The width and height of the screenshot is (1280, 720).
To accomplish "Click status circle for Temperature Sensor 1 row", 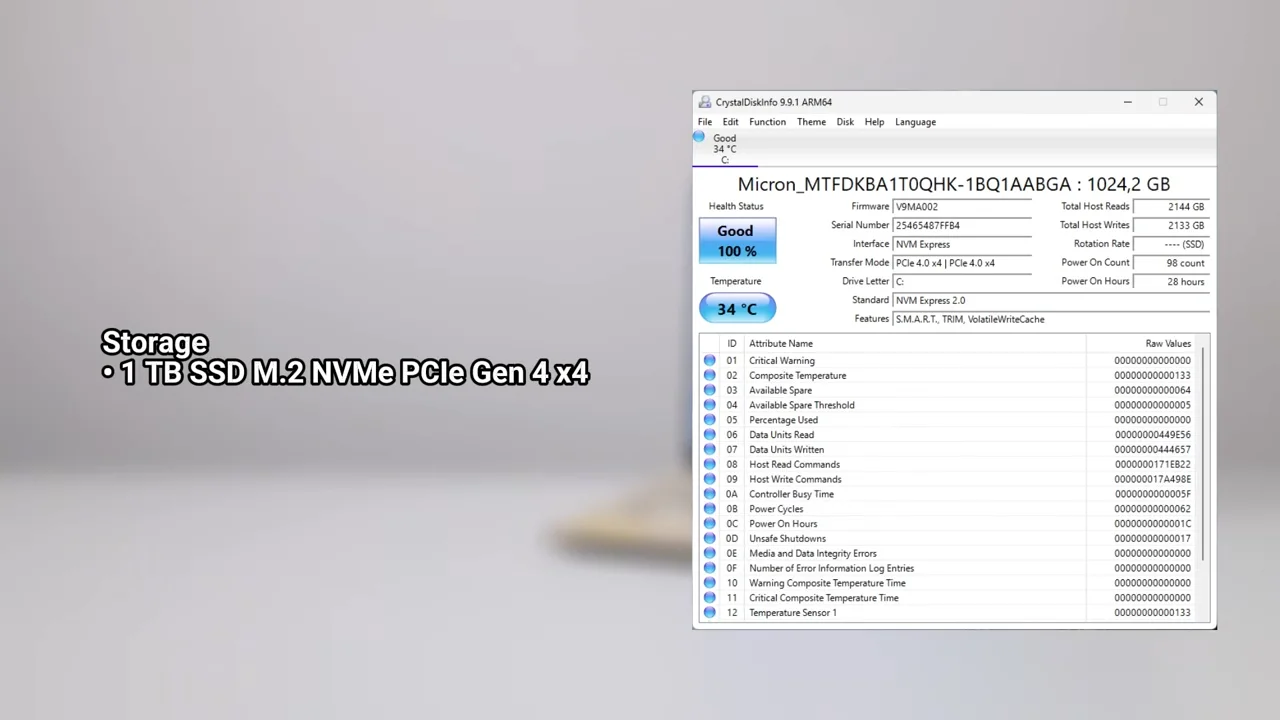I will pyautogui.click(x=709, y=612).
